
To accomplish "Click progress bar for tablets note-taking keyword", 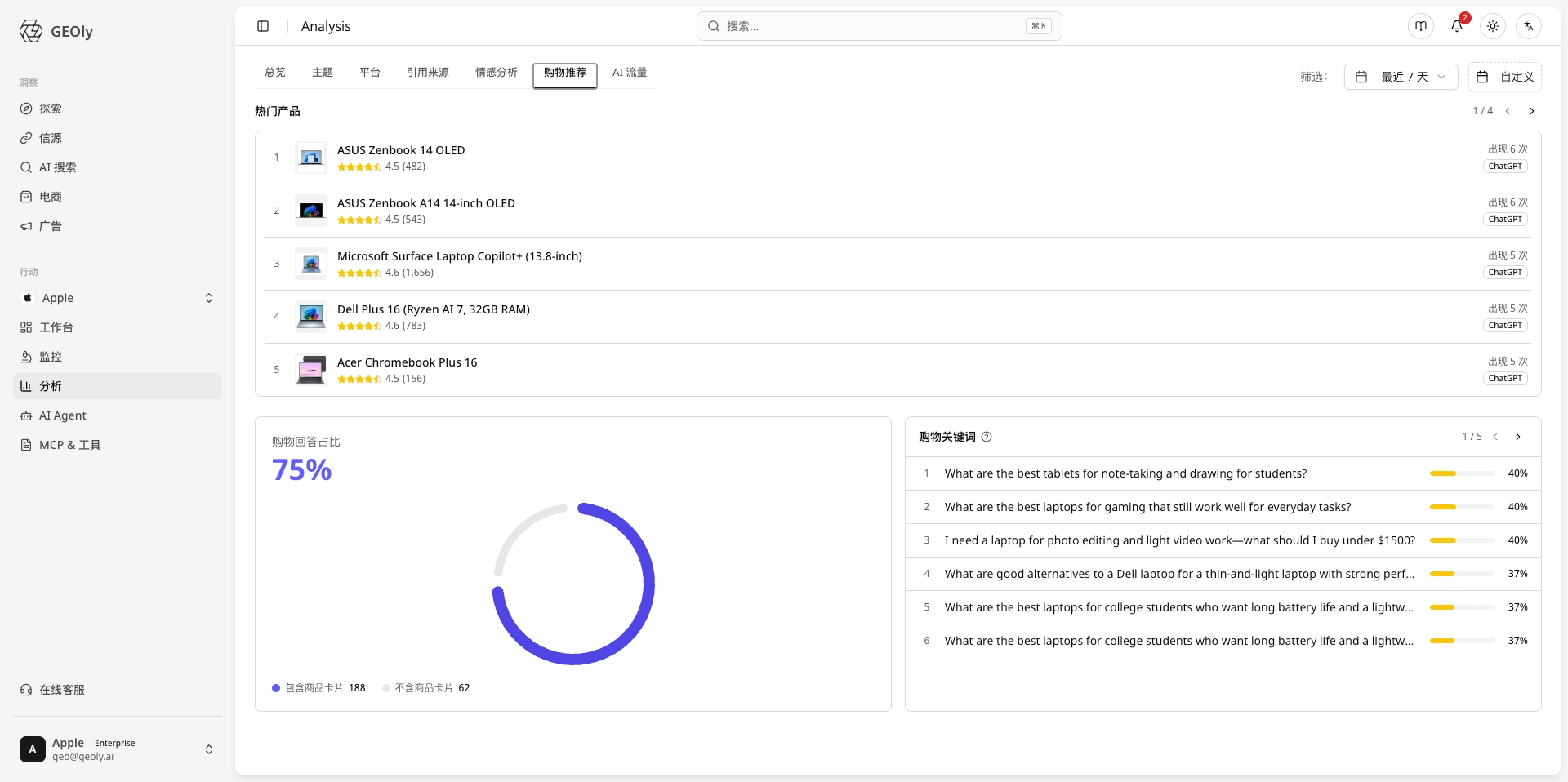I will (x=1463, y=473).
